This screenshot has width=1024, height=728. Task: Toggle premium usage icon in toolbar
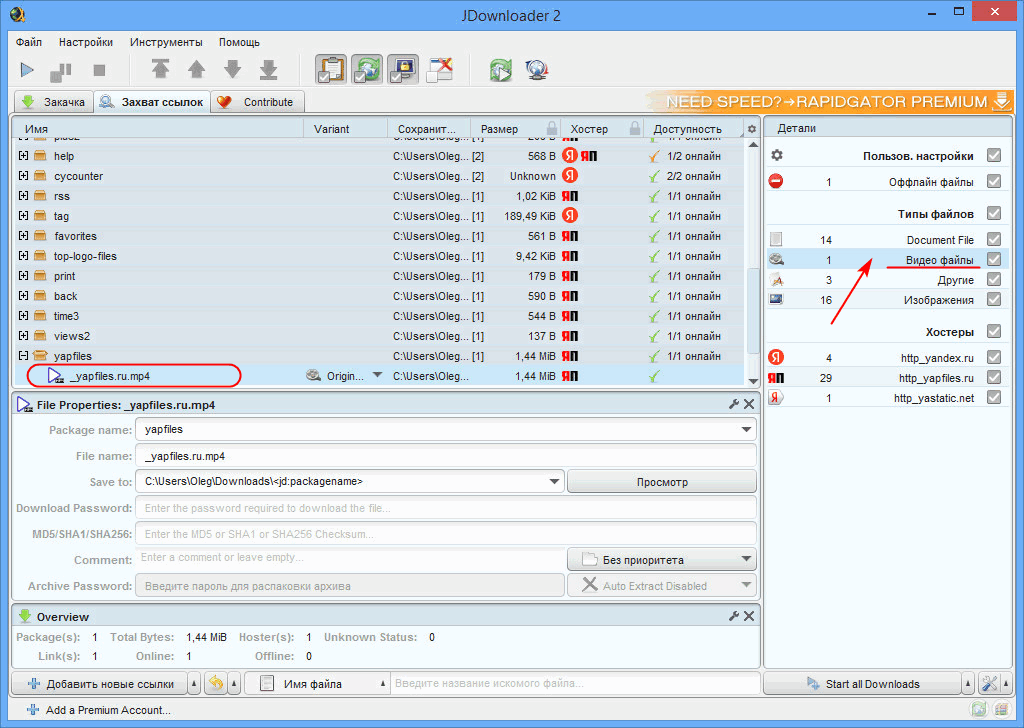(x=402, y=69)
